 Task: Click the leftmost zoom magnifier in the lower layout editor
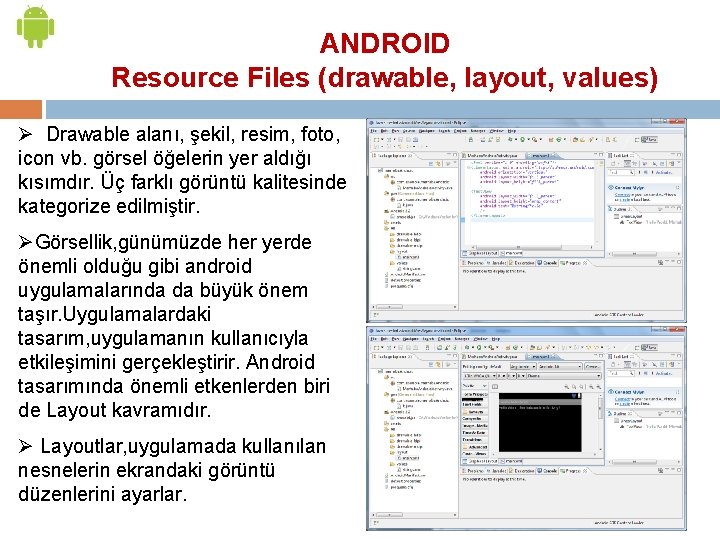[x=566, y=387]
